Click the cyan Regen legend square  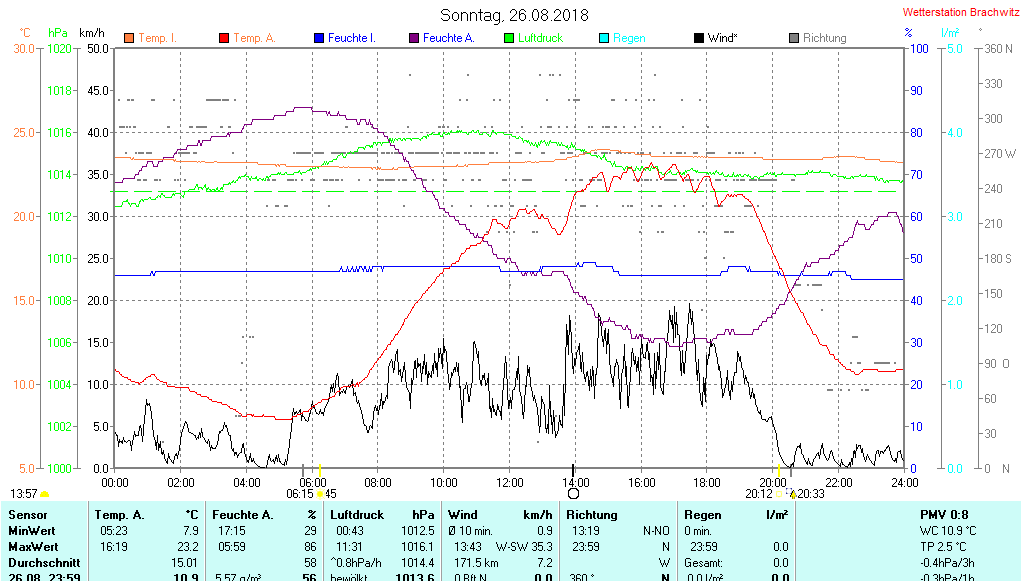[603, 38]
